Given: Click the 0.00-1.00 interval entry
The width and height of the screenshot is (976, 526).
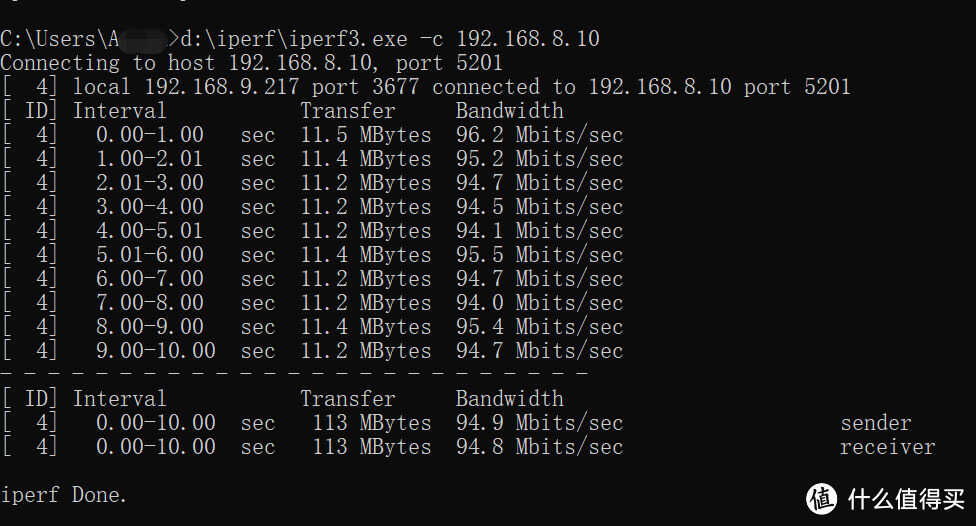Looking at the screenshot, I should point(150,135).
